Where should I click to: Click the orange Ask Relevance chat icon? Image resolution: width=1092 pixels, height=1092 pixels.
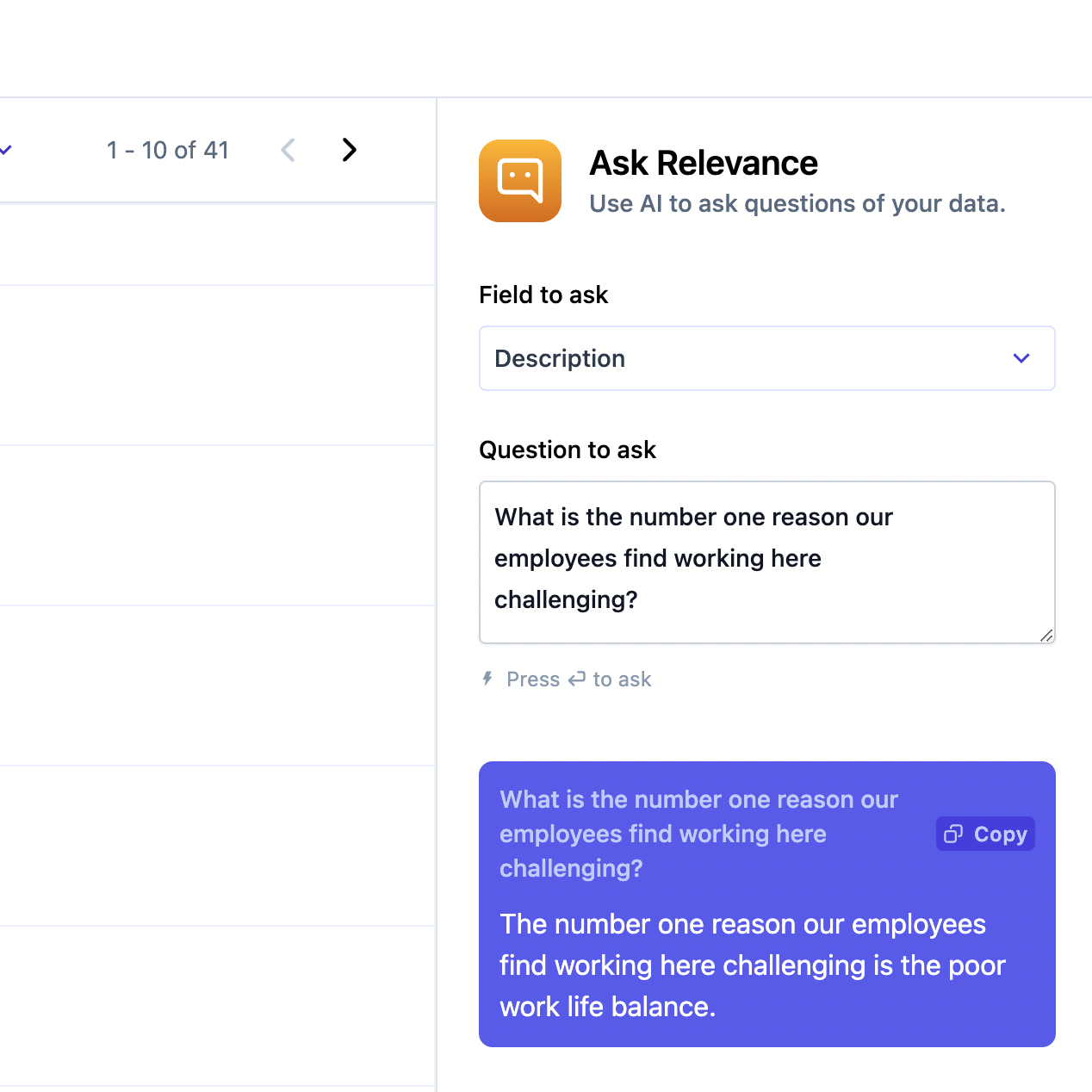520,181
